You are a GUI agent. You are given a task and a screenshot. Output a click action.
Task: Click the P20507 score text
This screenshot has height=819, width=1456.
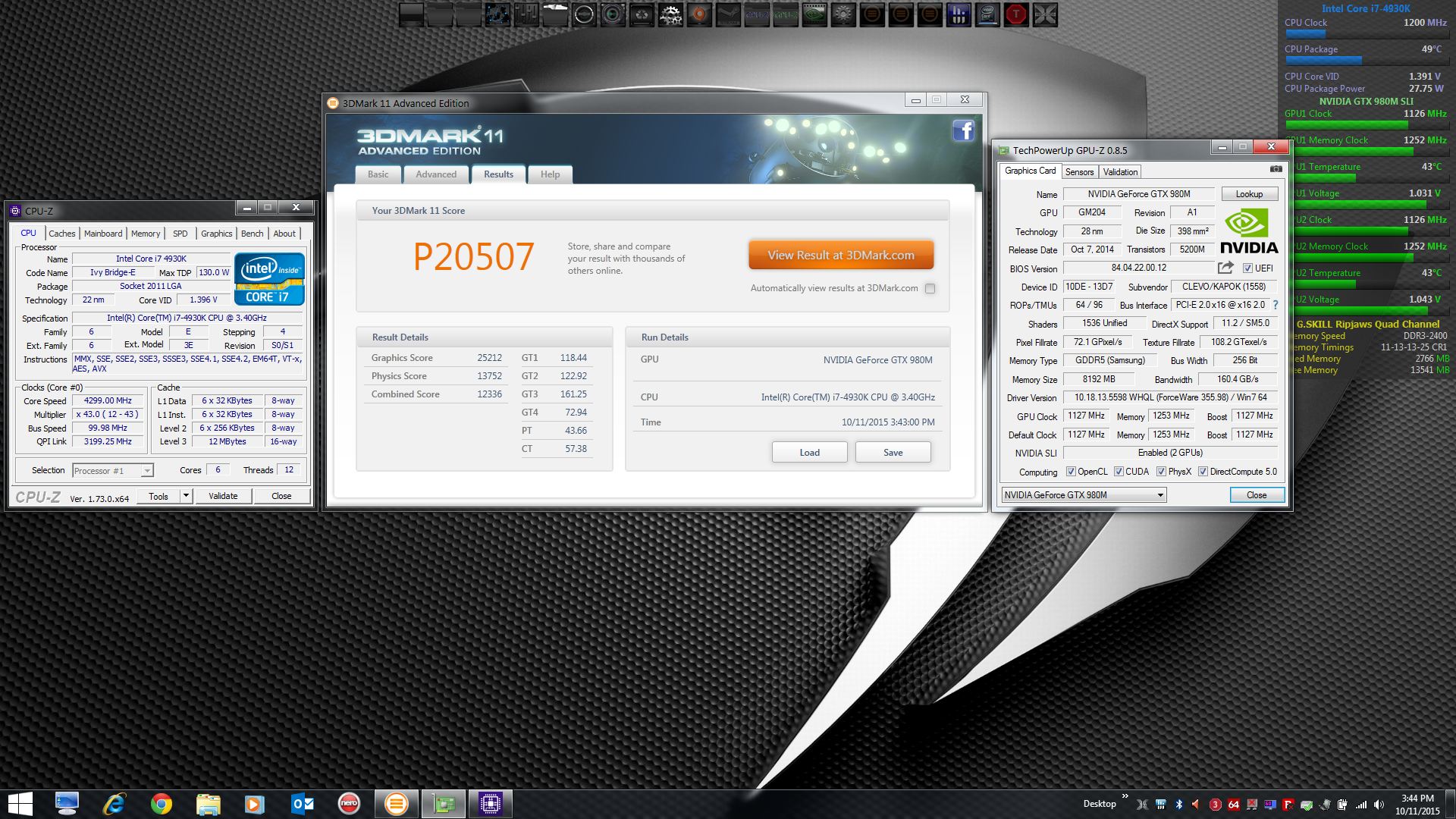click(474, 256)
